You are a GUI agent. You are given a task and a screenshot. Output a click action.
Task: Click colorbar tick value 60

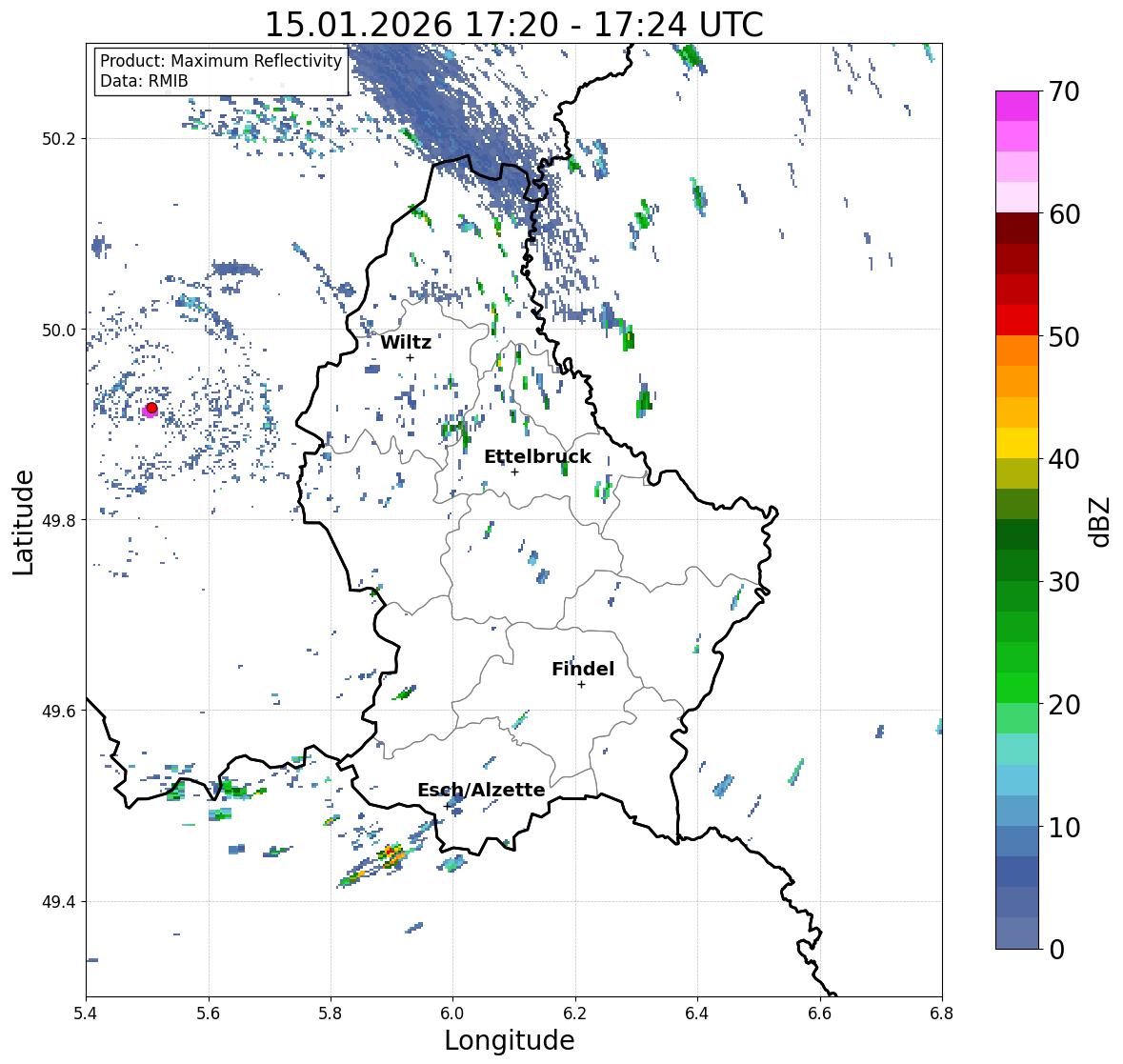(x=1064, y=214)
